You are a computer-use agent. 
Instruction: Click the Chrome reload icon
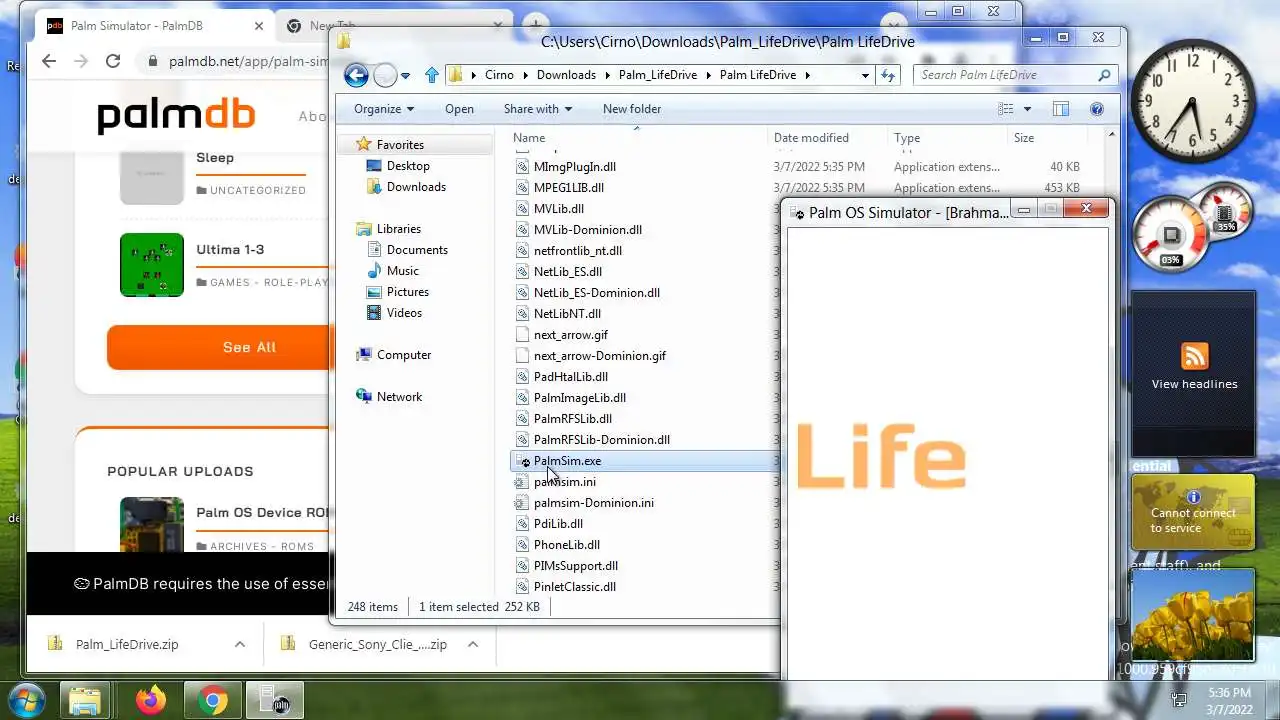(113, 61)
